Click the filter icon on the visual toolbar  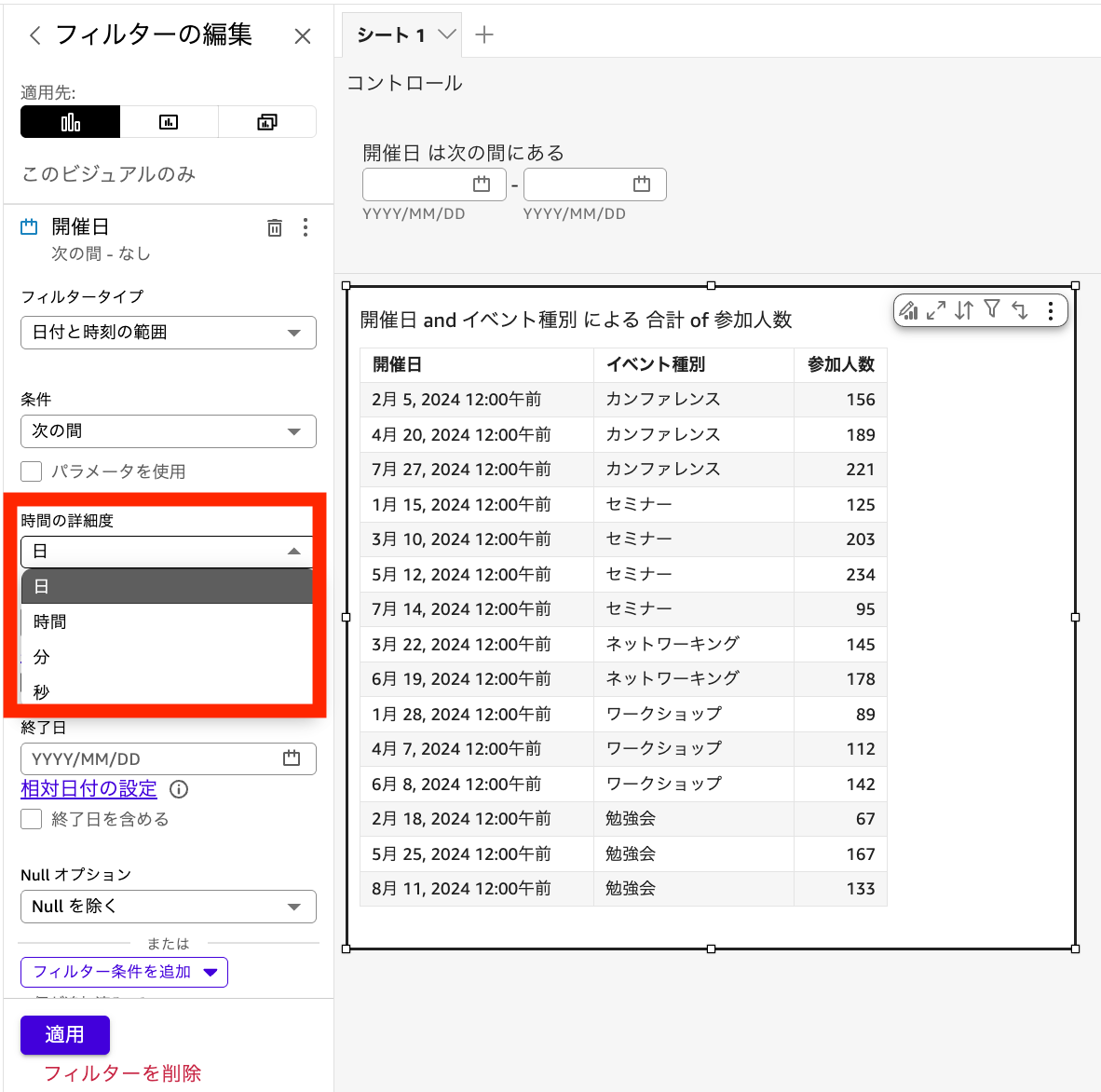993,310
